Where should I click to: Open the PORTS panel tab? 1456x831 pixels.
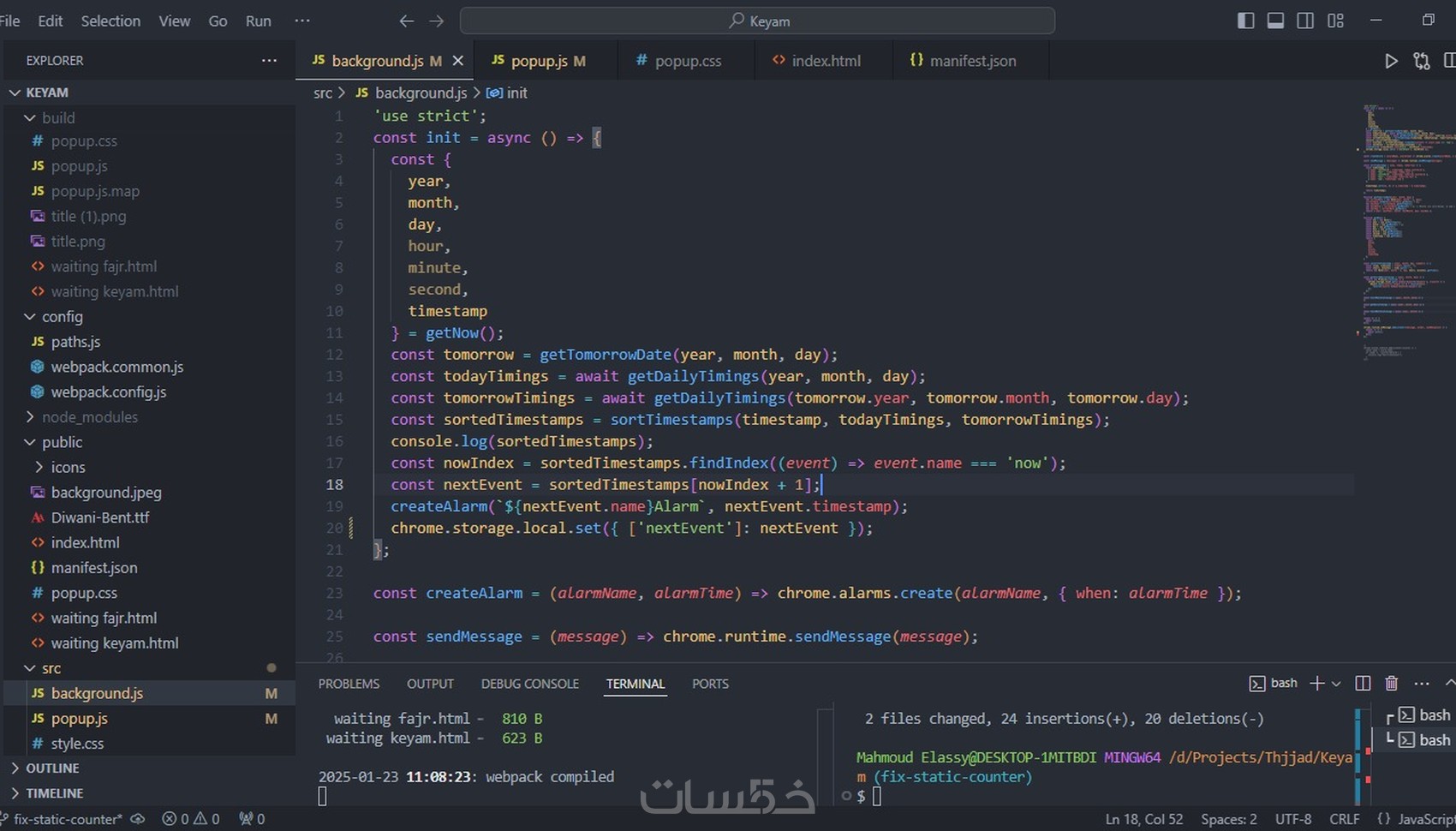tap(710, 684)
